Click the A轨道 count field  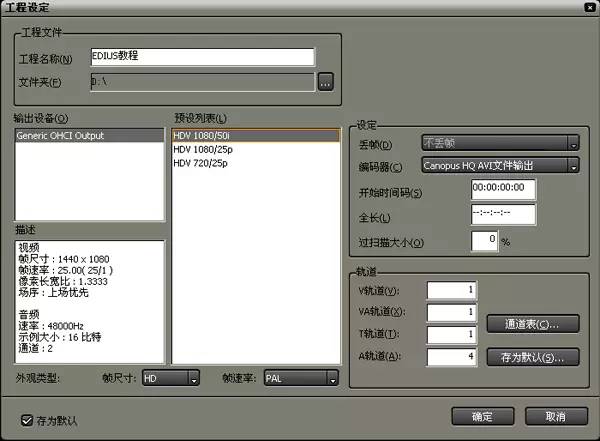449,356
